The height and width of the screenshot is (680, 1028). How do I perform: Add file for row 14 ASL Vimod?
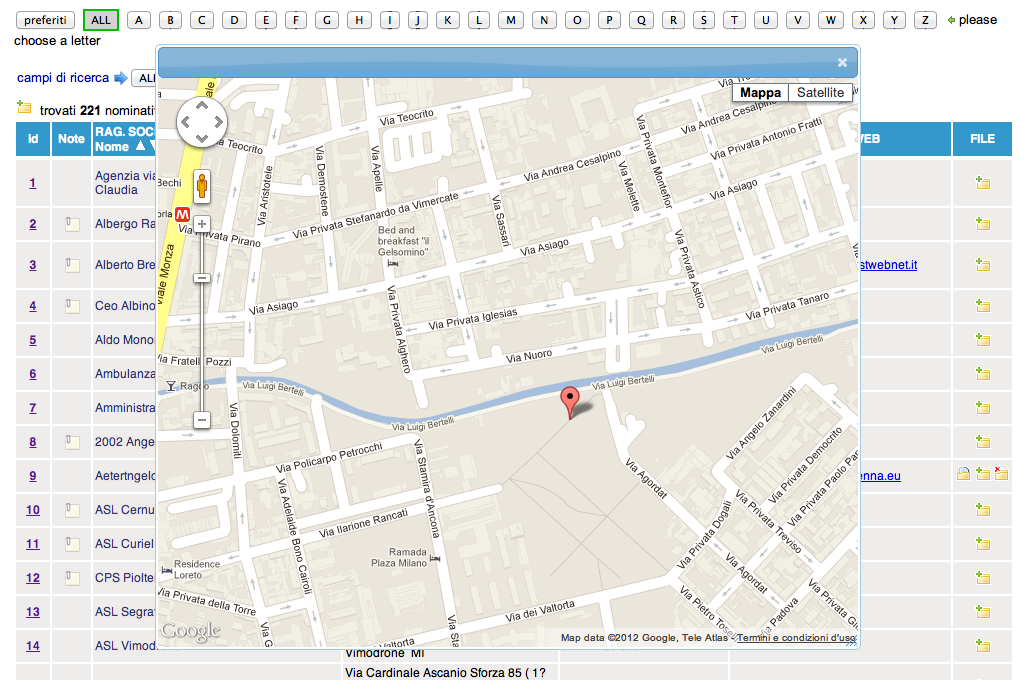pyautogui.click(x=982, y=646)
